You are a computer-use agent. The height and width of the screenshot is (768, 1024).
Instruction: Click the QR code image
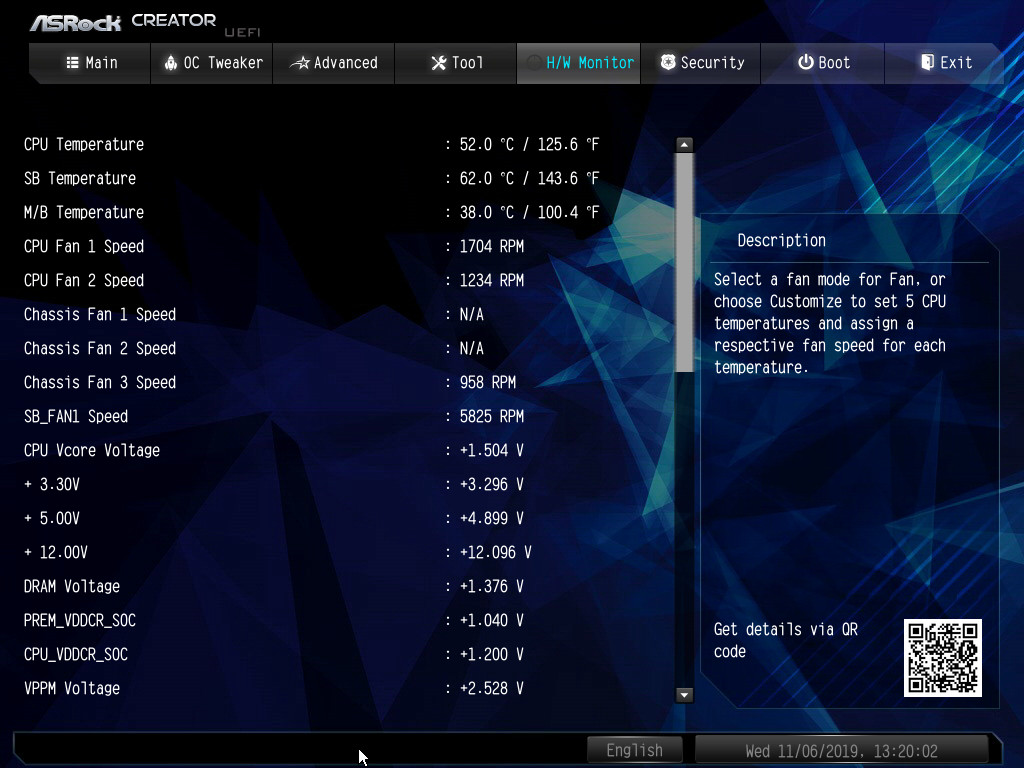tap(942, 657)
